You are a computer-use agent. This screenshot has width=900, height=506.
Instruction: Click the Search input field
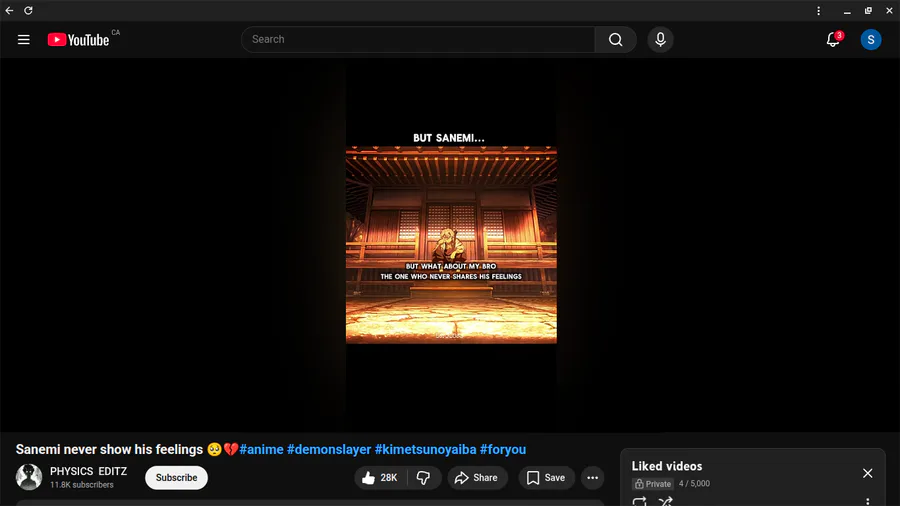(418, 40)
